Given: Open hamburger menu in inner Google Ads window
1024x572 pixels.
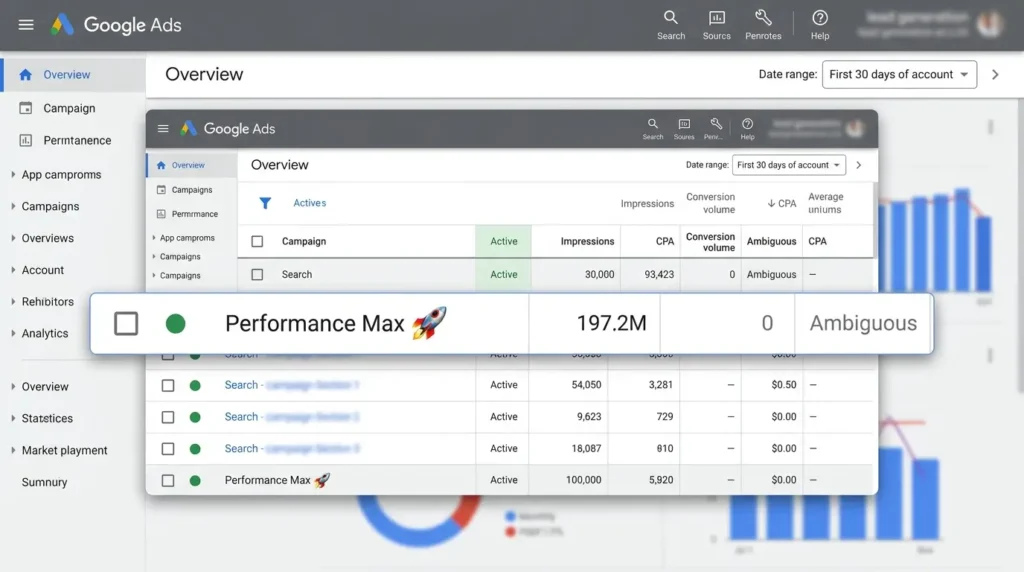Looking at the screenshot, I should tap(163, 129).
